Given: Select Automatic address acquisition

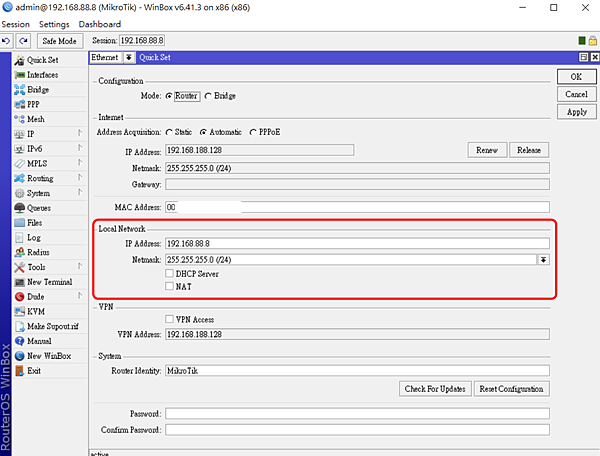Looking at the screenshot, I should 203,132.
